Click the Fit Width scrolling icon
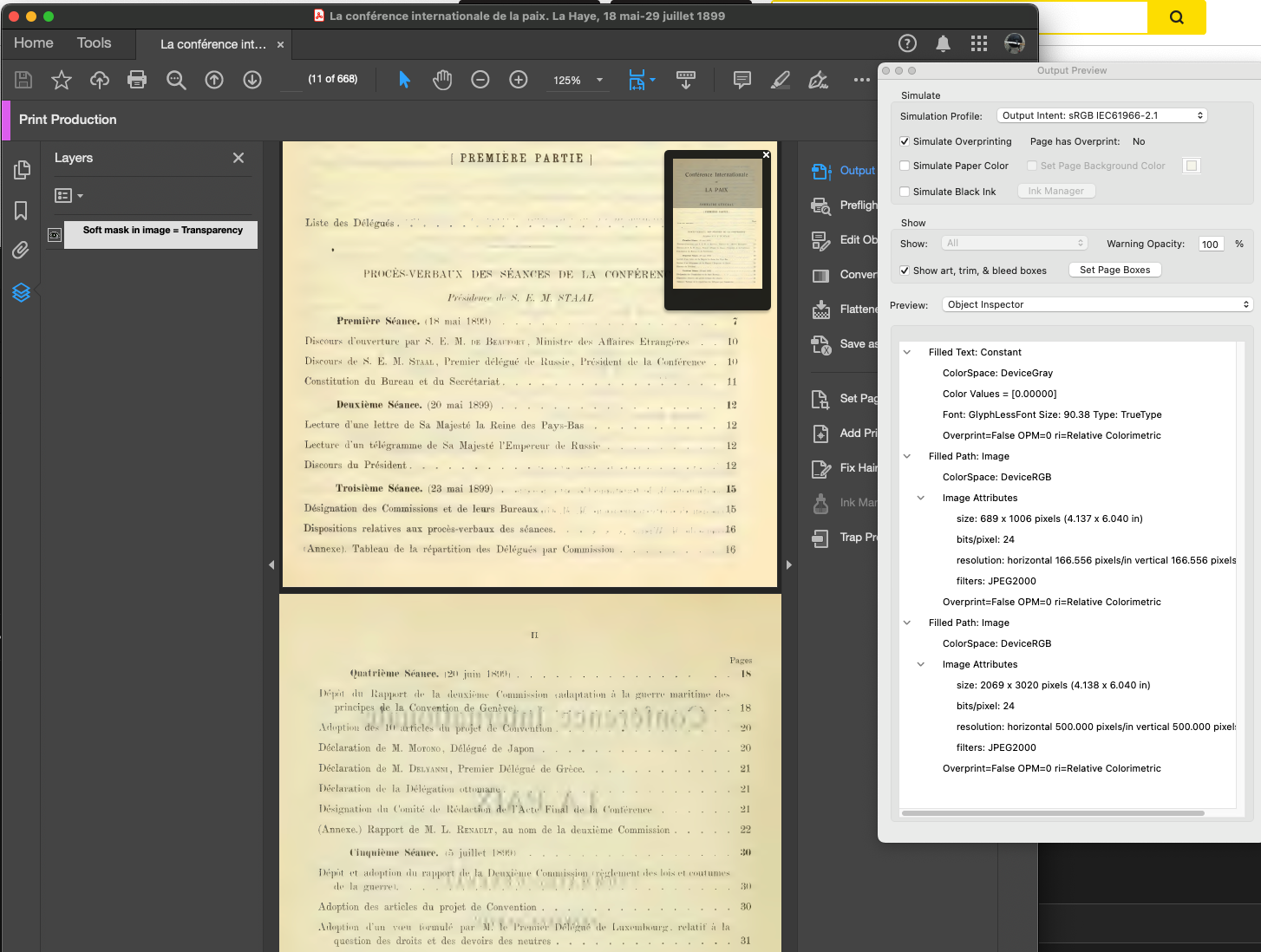The image size is (1261, 952). [637, 80]
